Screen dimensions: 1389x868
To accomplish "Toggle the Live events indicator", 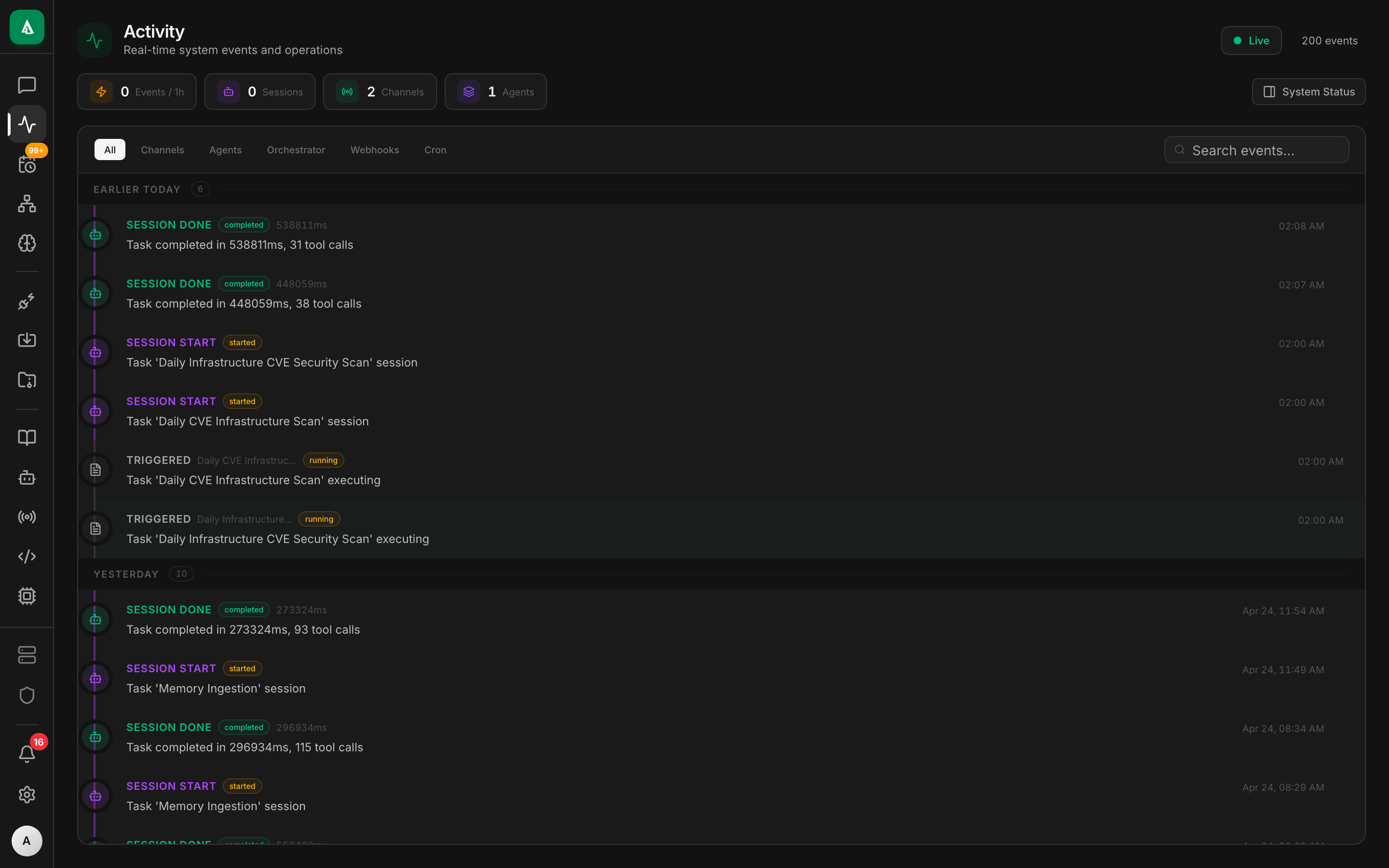I will 1251,40.
